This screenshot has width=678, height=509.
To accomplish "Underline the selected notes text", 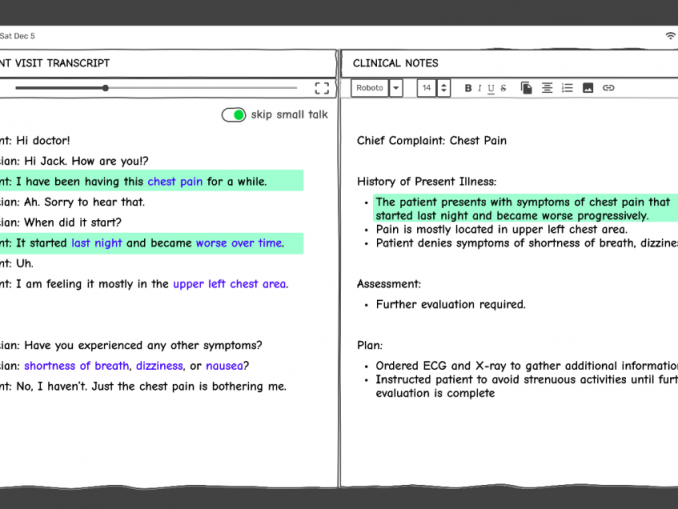I will pos(490,88).
